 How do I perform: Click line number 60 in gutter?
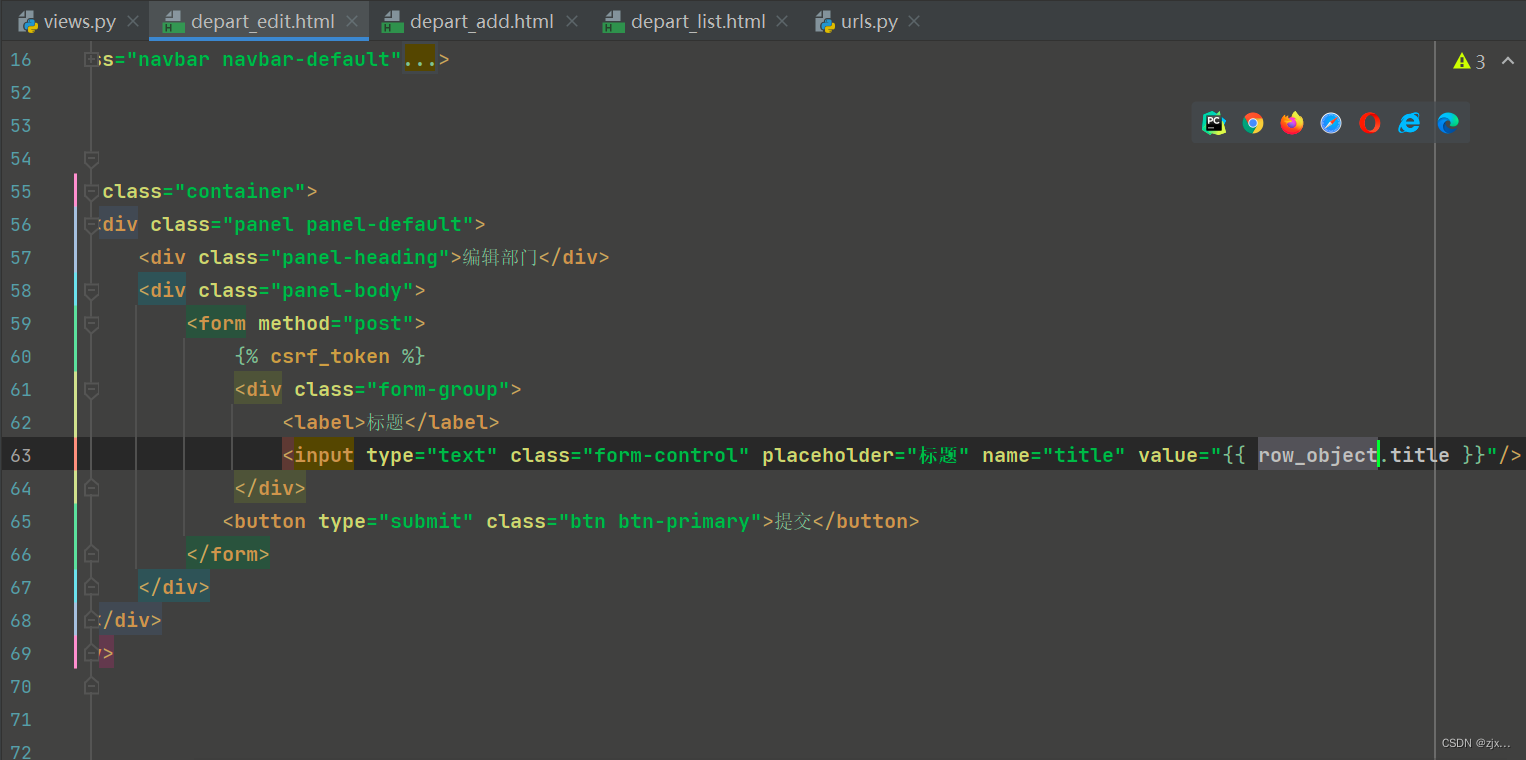pyautogui.click(x=21, y=356)
